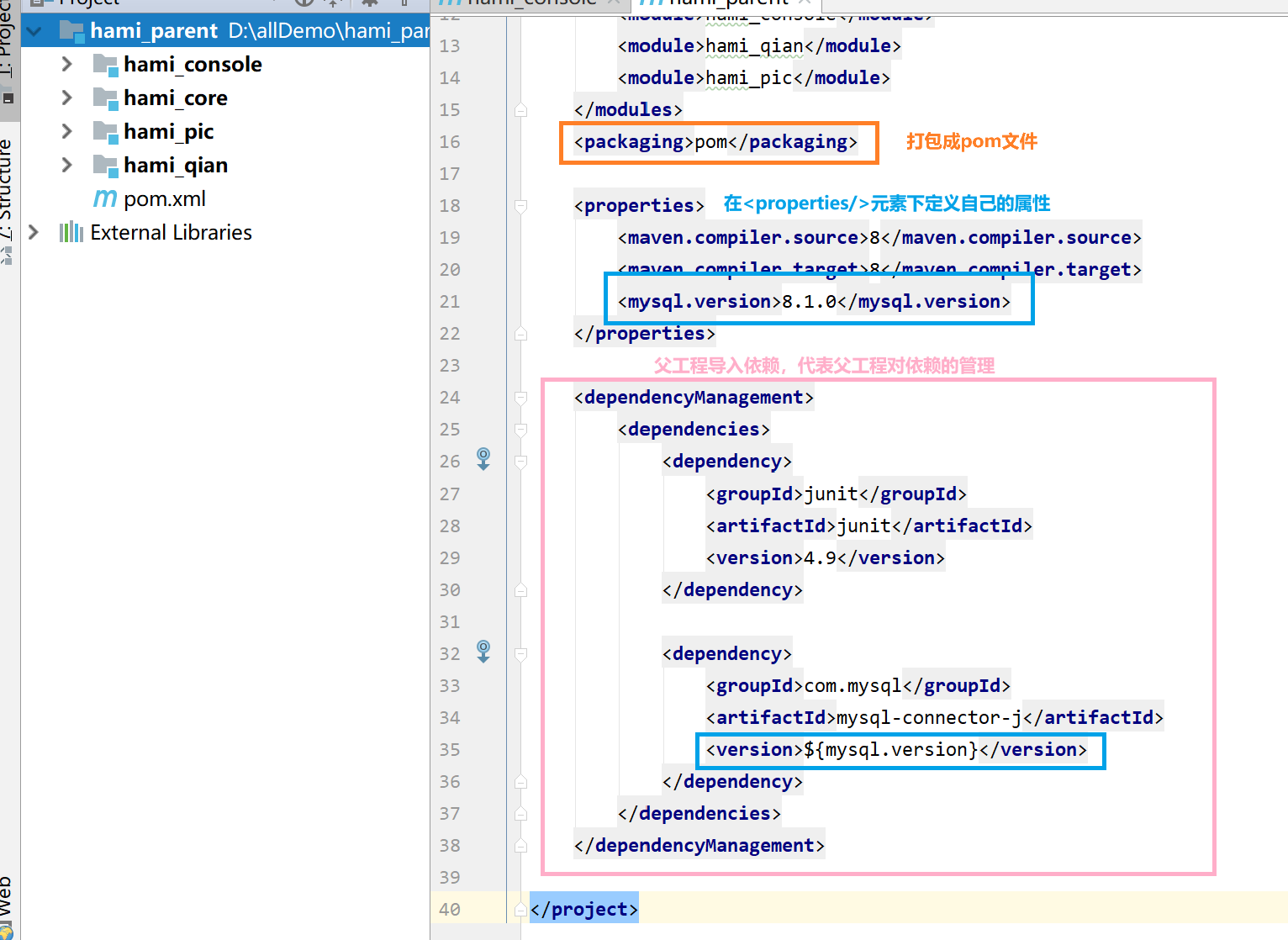Click the 'com.mysql' groupId value

click(853, 686)
